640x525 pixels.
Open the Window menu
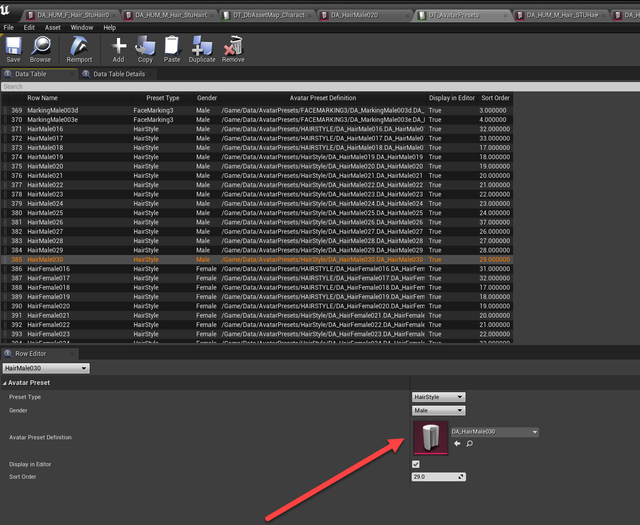(82, 27)
